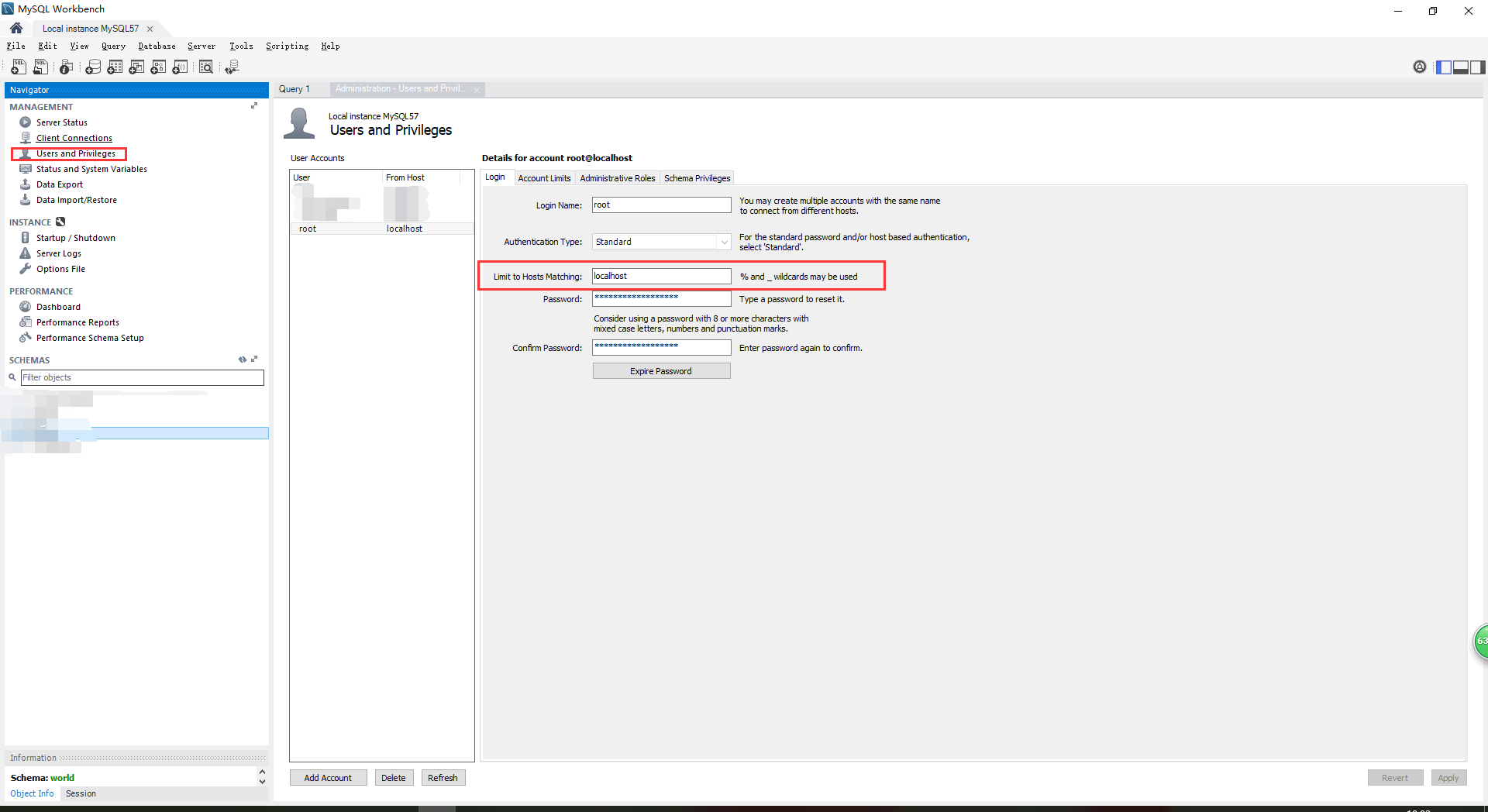1488x812 pixels.
Task: Click the Expire Password button
Action: click(661, 370)
